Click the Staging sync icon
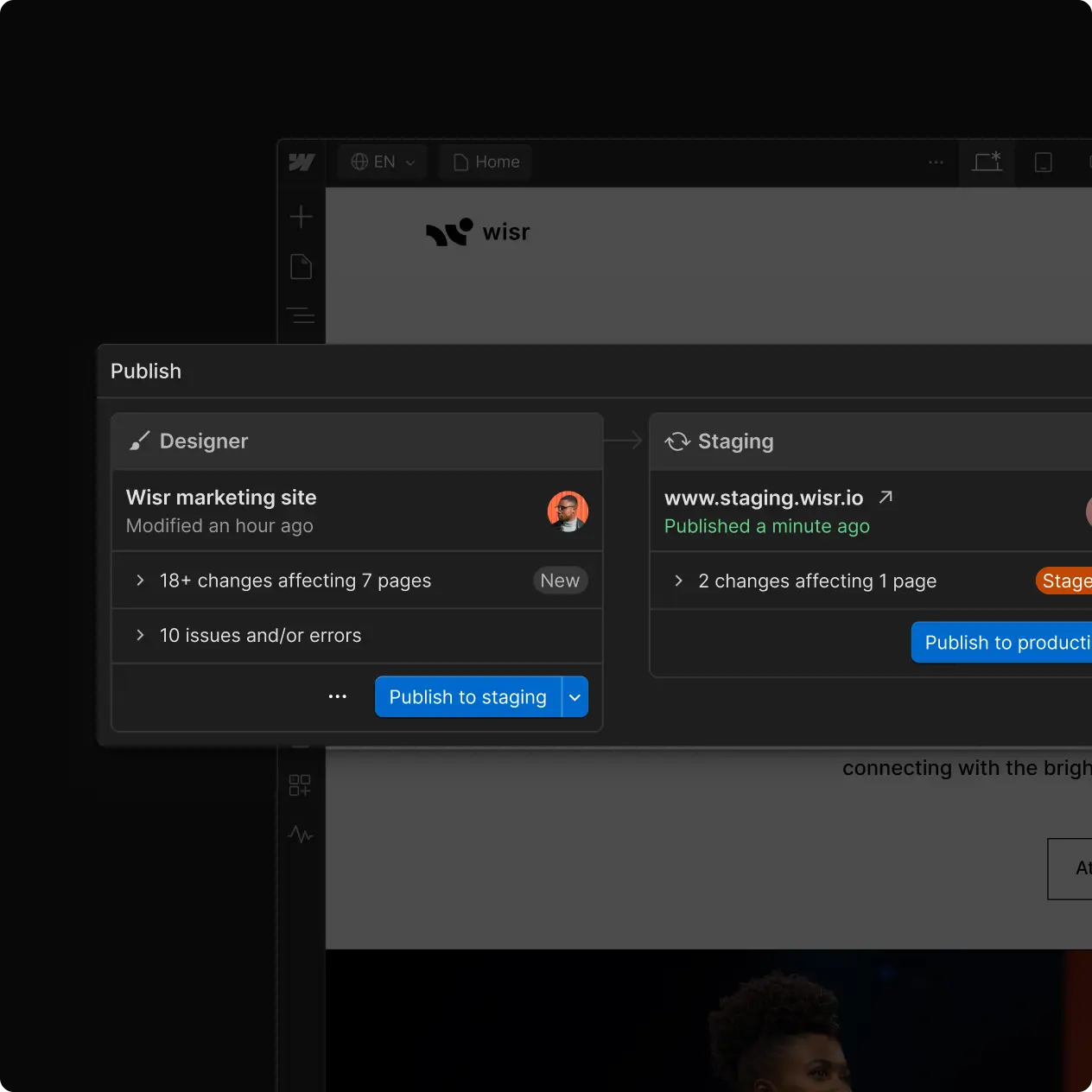Screen dimensions: 1092x1092 (677, 441)
